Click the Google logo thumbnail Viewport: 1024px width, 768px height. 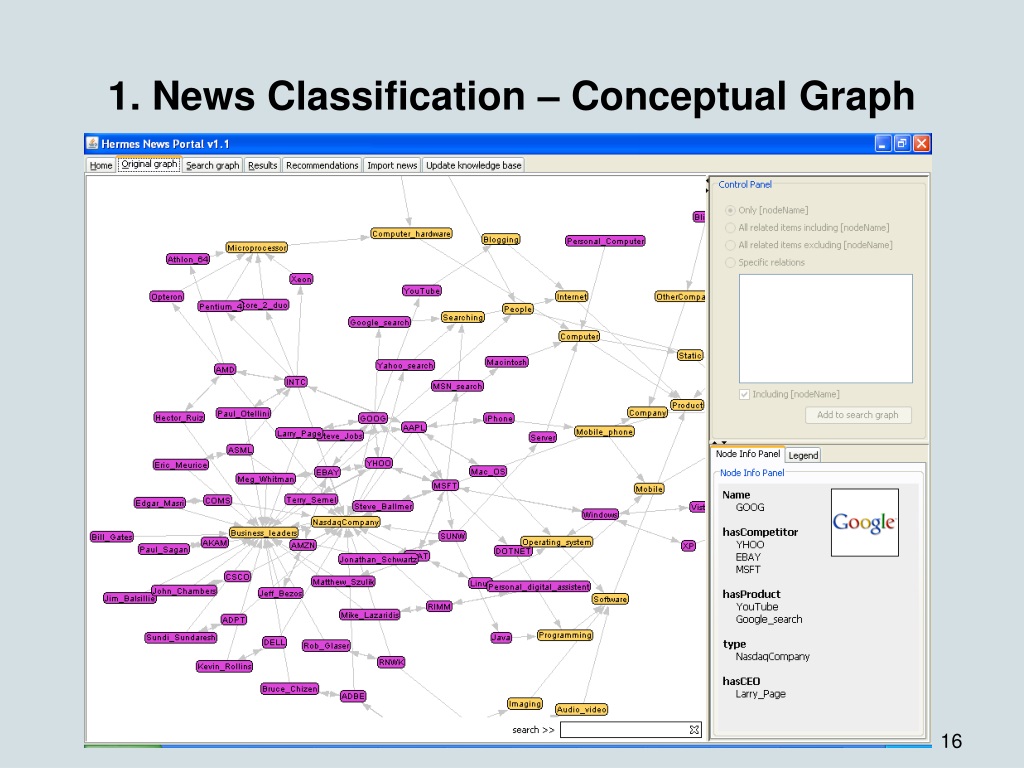pos(865,522)
